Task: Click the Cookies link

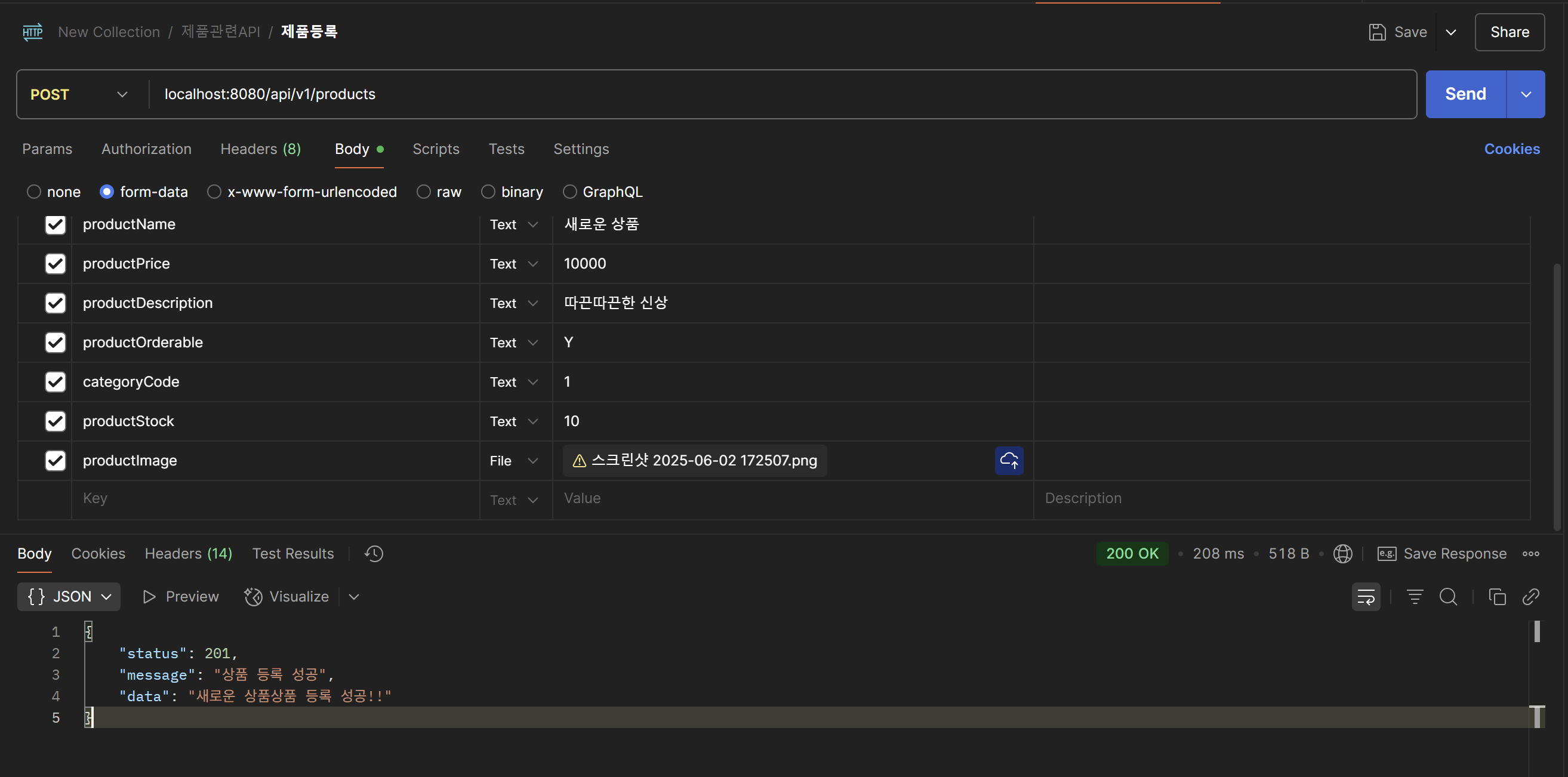Action: point(1511,149)
